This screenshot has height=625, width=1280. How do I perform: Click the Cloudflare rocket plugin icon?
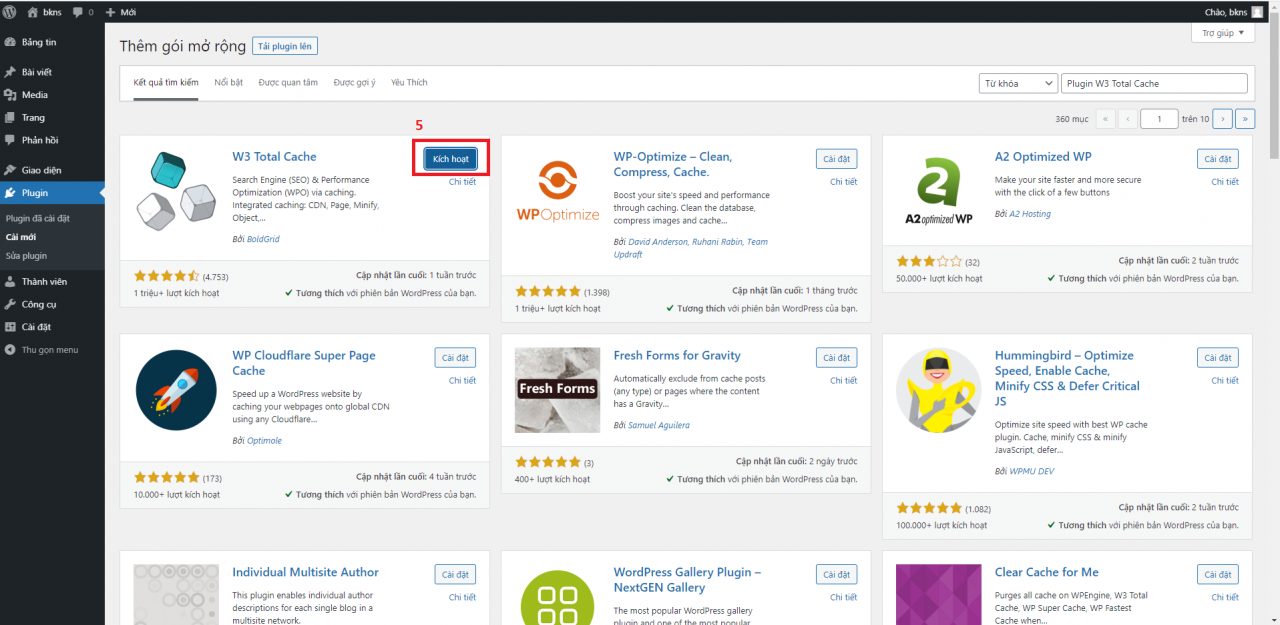pyautogui.click(x=176, y=390)
